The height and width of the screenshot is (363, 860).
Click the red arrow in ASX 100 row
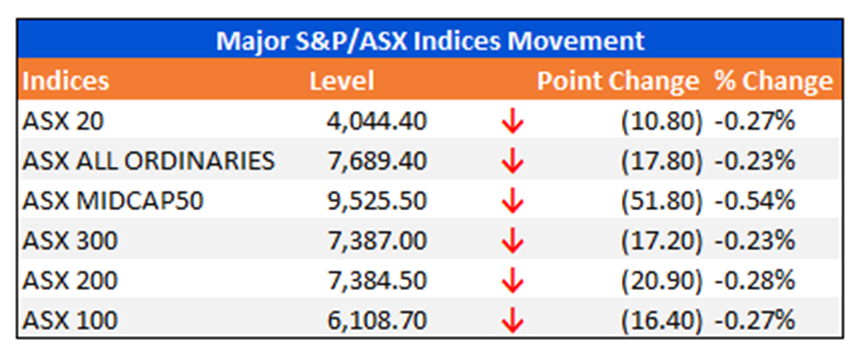click(512, 321)
